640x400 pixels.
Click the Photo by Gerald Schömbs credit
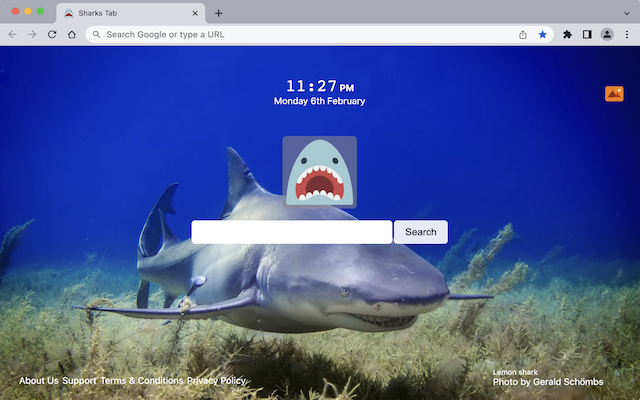coord(548,382)
